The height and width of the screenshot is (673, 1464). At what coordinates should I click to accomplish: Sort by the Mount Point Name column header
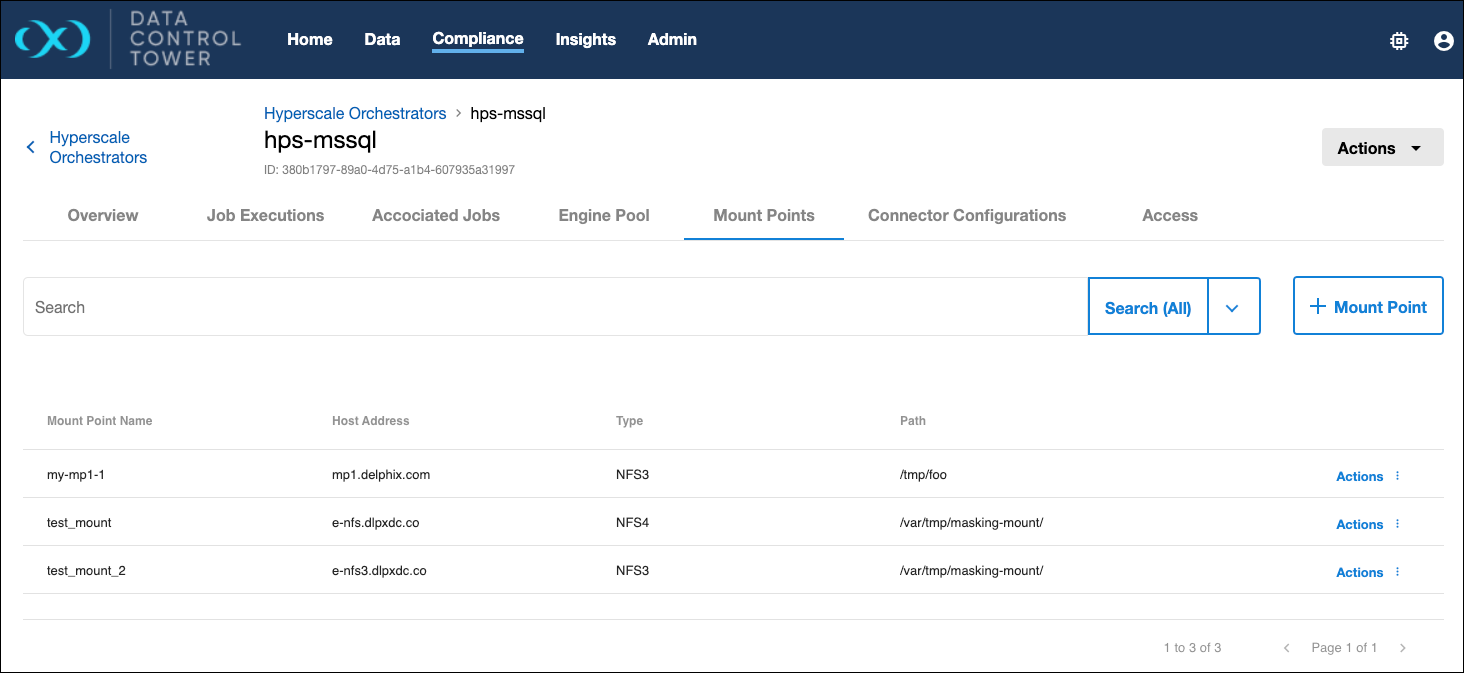(x=100, y=421)
